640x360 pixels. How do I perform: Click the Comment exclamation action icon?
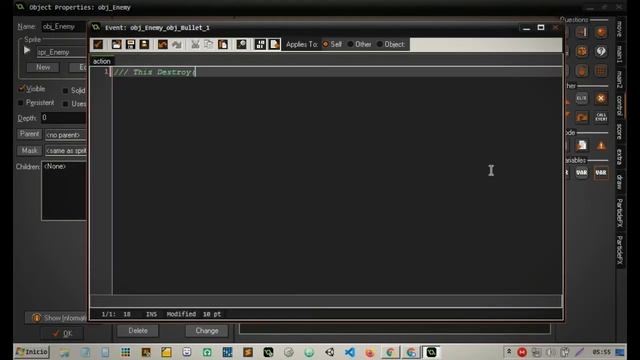click(x=601, y=145)
